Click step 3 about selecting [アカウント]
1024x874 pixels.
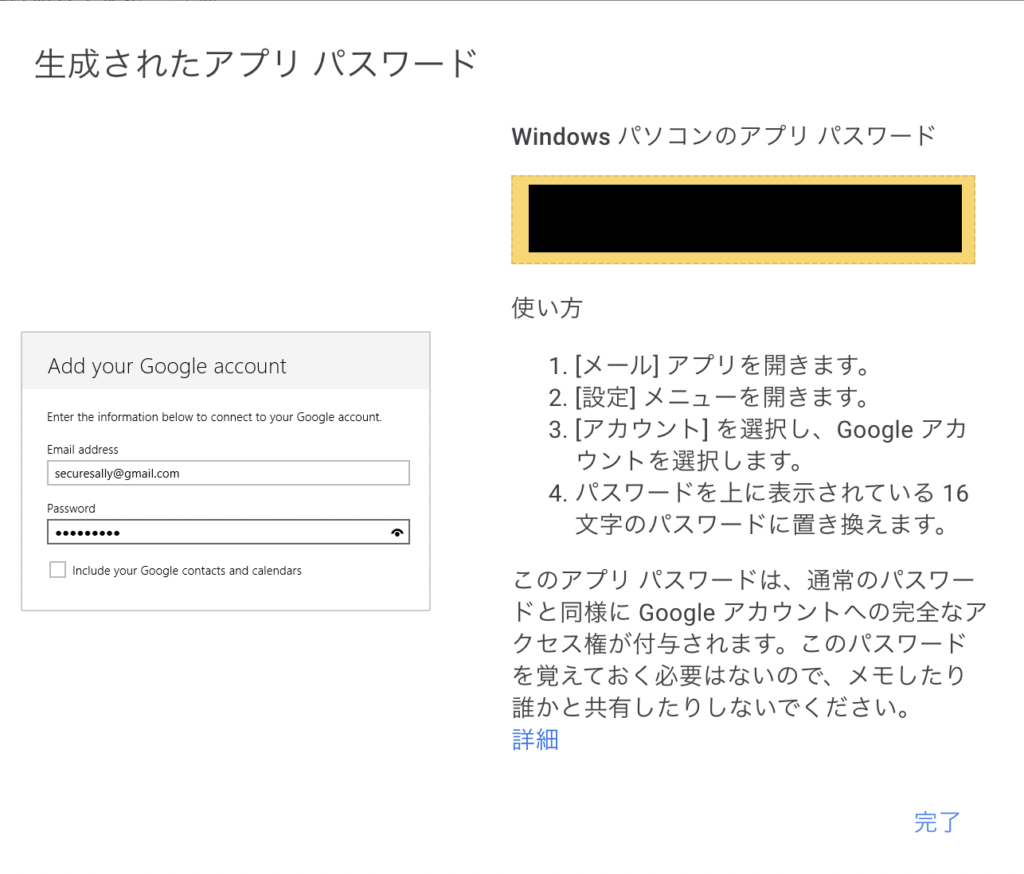click(758, 445)
